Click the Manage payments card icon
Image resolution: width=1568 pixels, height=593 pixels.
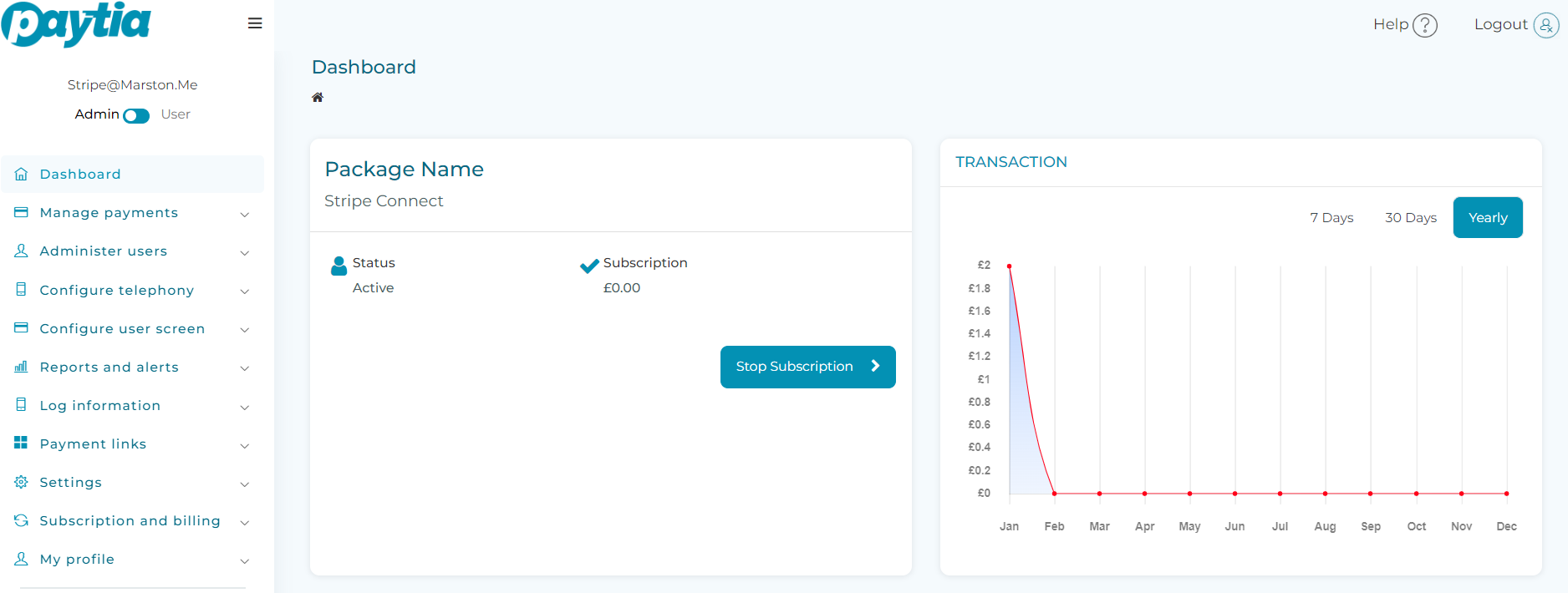pyautogui.click(x=21, y=212)
